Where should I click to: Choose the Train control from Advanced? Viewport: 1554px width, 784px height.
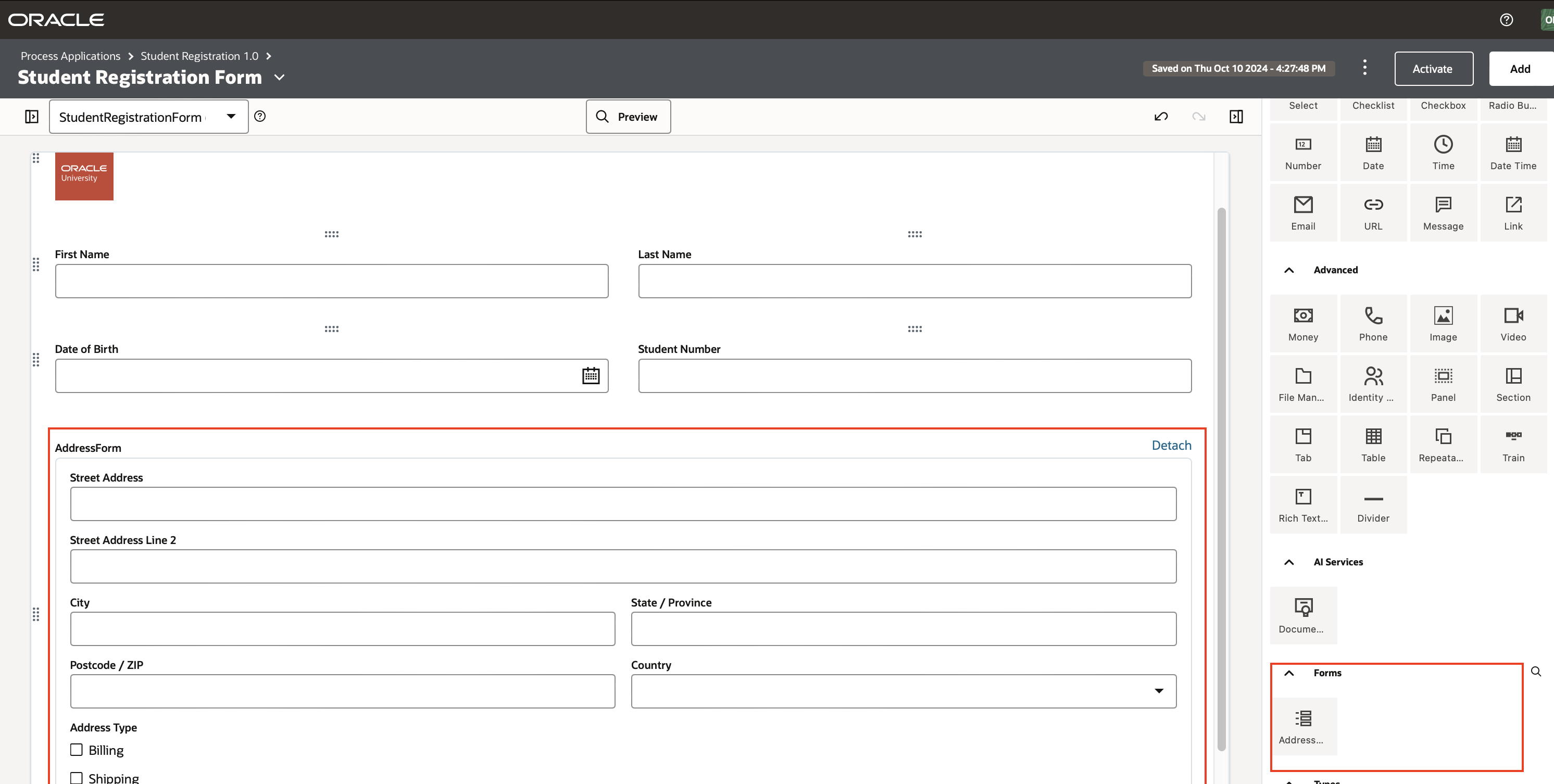[x=1513, y=444]
